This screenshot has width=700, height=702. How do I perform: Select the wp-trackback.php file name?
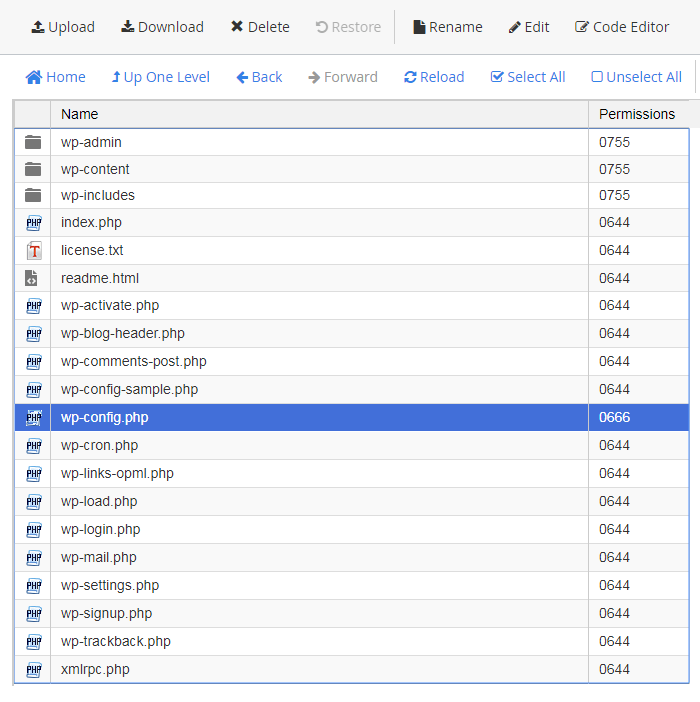tap(116, 641)
